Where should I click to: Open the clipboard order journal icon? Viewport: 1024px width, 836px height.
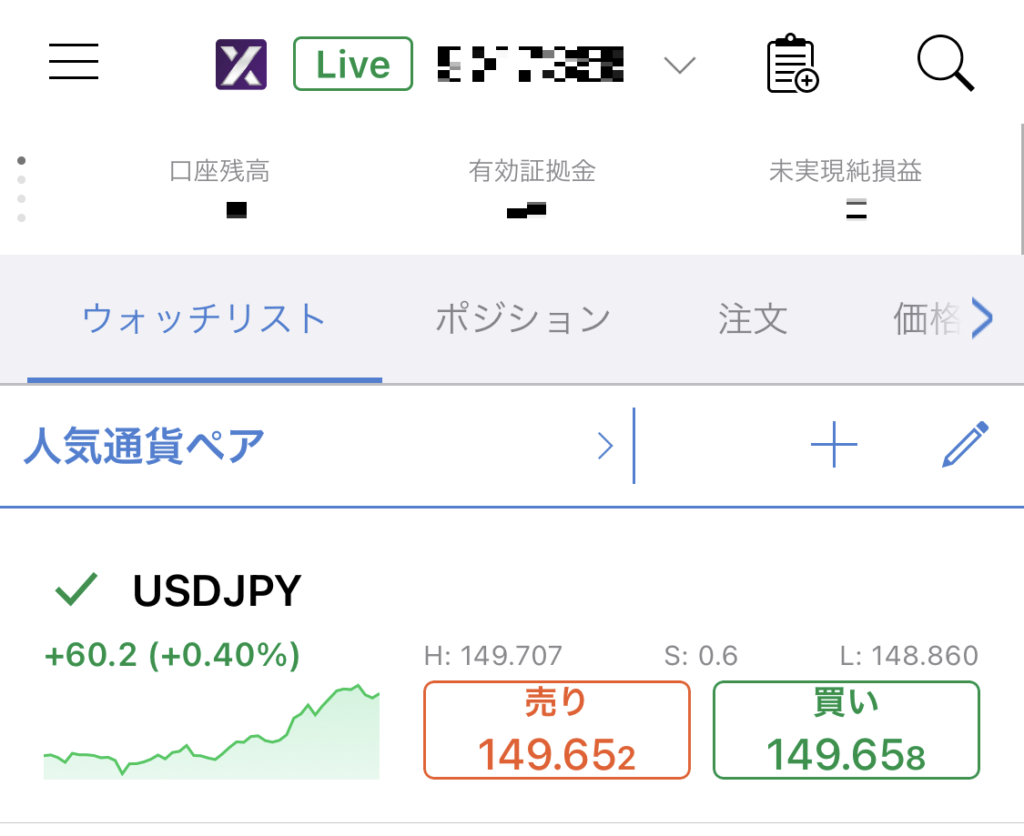[793, 62]
